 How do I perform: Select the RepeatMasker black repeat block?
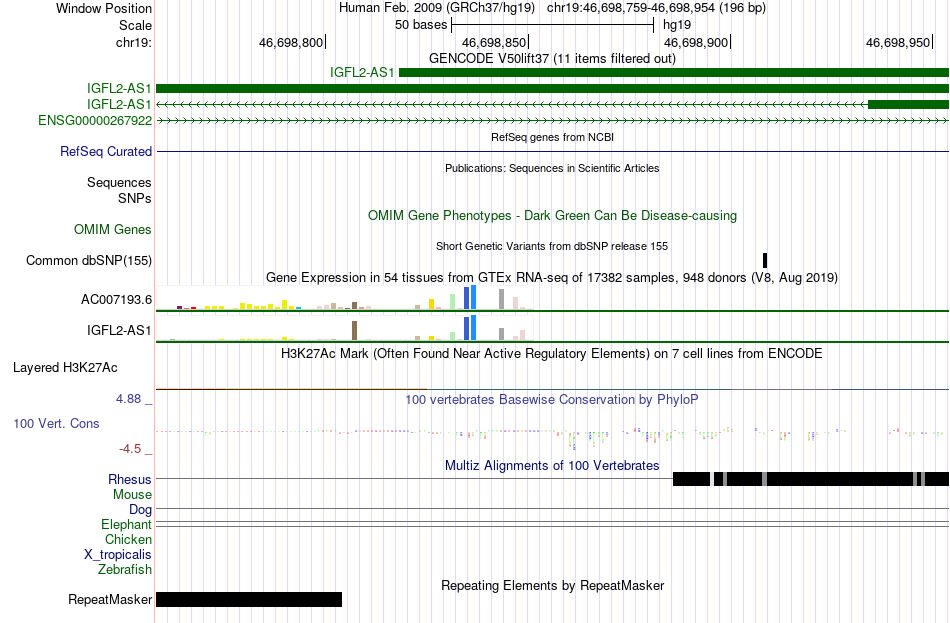tap(249, 599)
